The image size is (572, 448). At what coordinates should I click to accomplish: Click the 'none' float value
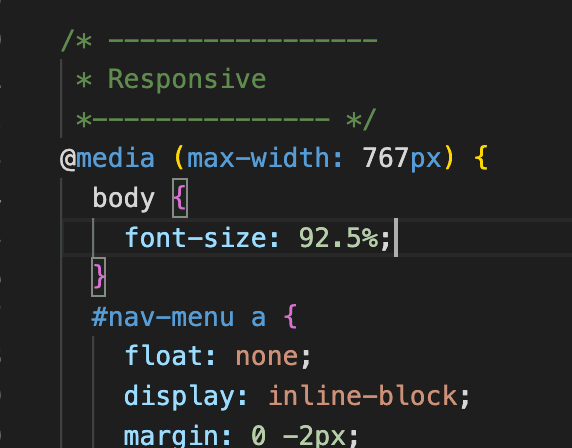pos(267,356)
